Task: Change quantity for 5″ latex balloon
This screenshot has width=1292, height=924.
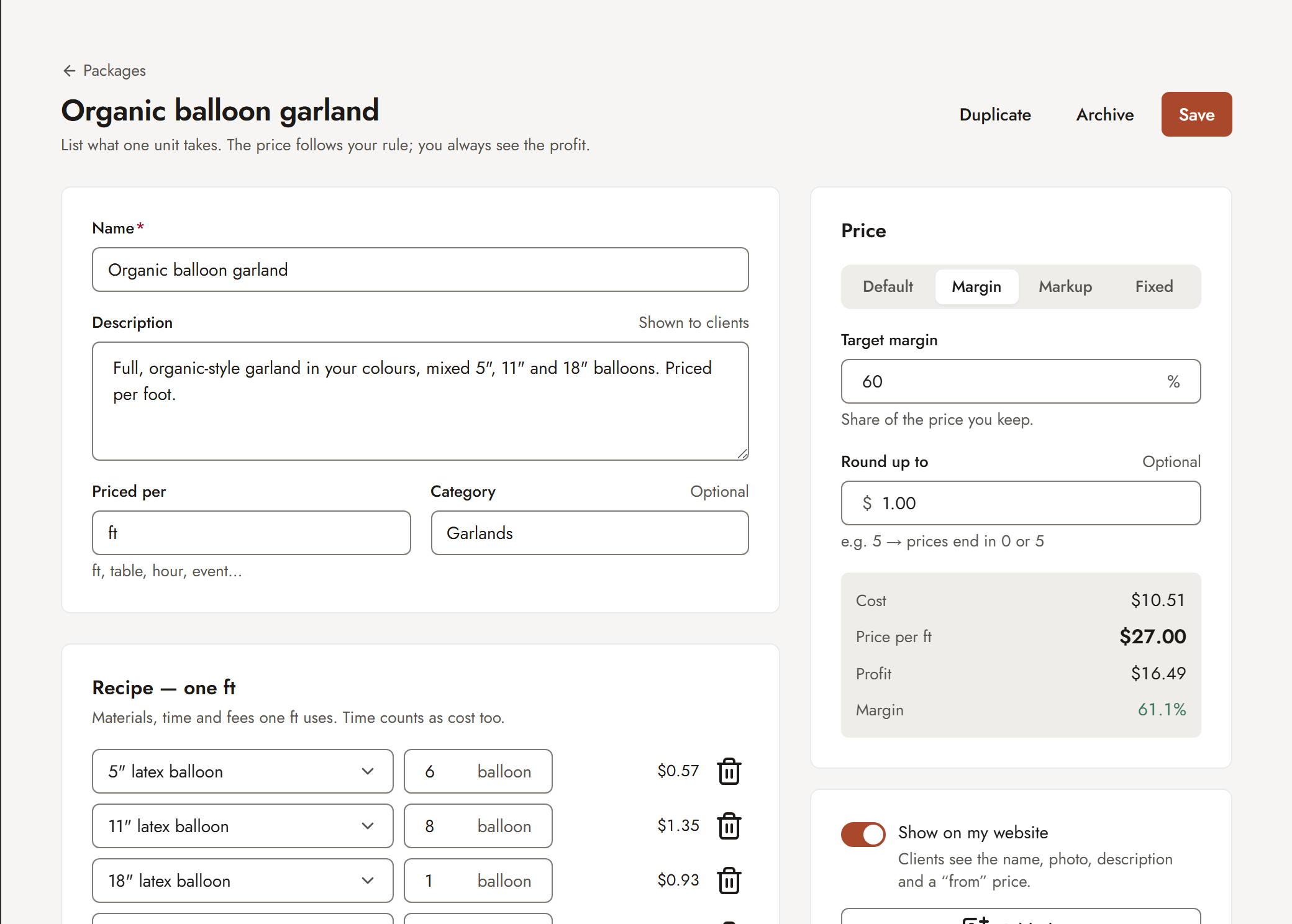Action: pos(478,771)
